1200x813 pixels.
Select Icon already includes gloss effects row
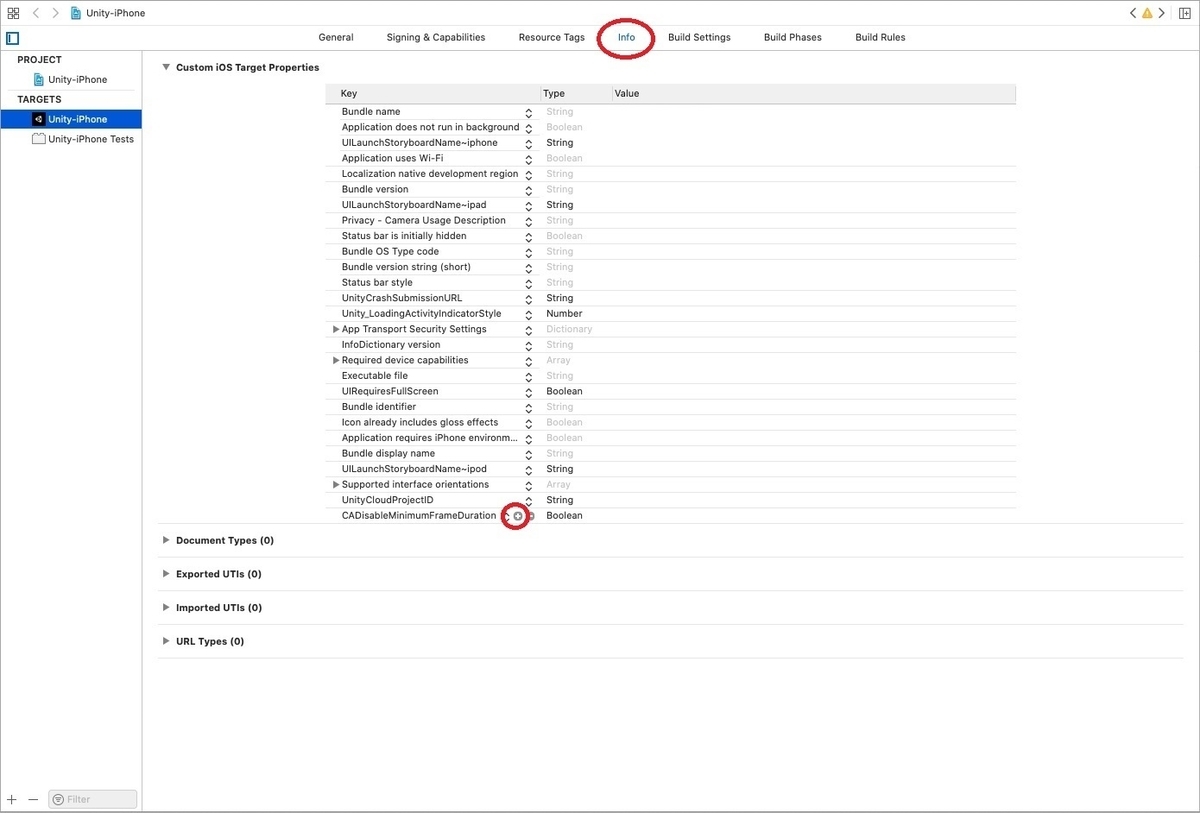point(670,422)
